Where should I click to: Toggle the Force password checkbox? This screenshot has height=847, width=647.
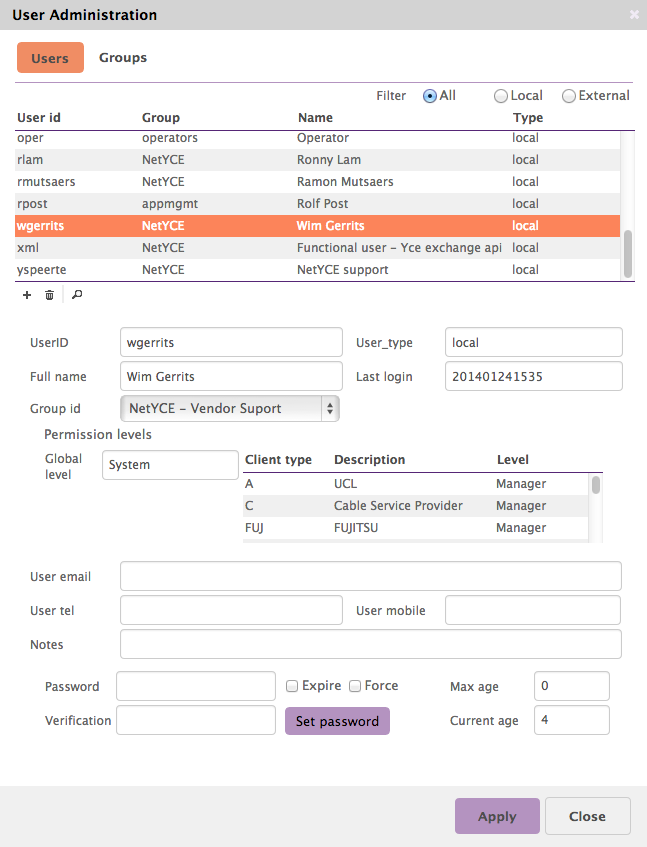[x=355, y=686]
